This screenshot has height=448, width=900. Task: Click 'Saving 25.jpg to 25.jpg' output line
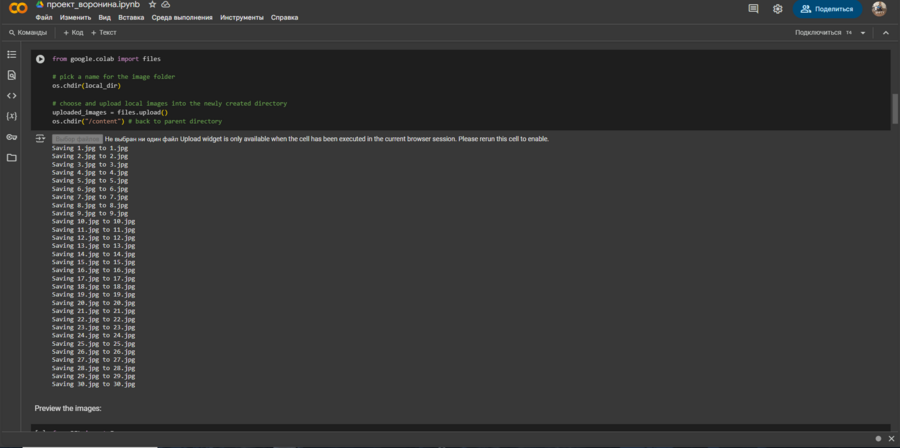tap(94, 344)
